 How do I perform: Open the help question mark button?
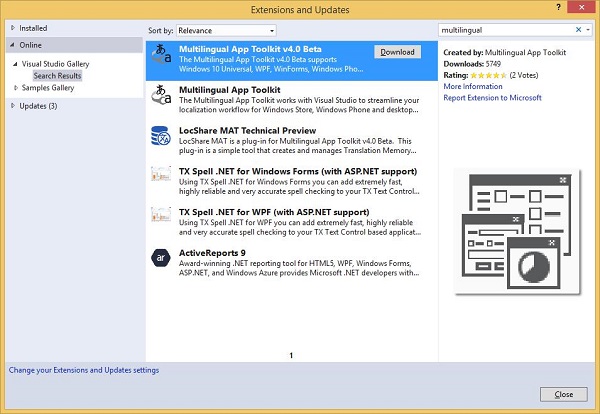[558, 7]
